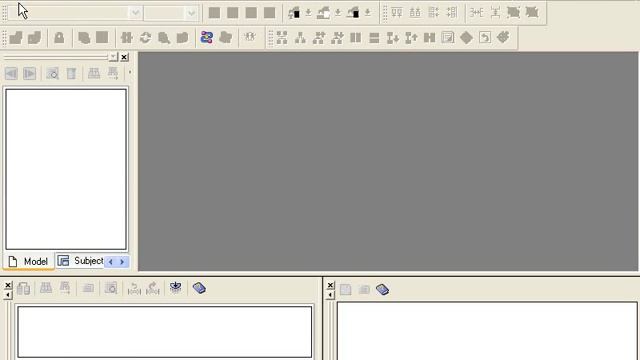Click the colored blue-and-red connector icon

click(207, 38)
